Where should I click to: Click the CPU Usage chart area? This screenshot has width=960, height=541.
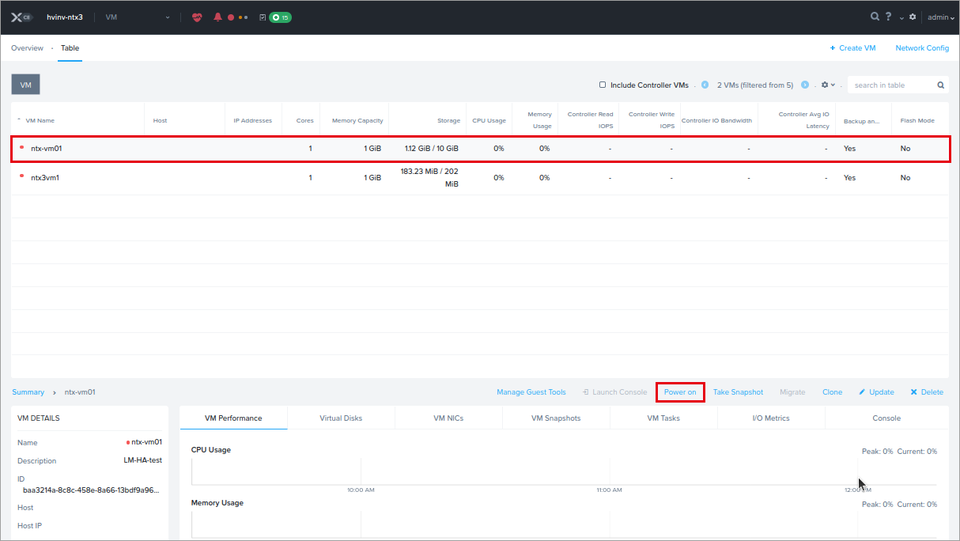tap(563, 471)
